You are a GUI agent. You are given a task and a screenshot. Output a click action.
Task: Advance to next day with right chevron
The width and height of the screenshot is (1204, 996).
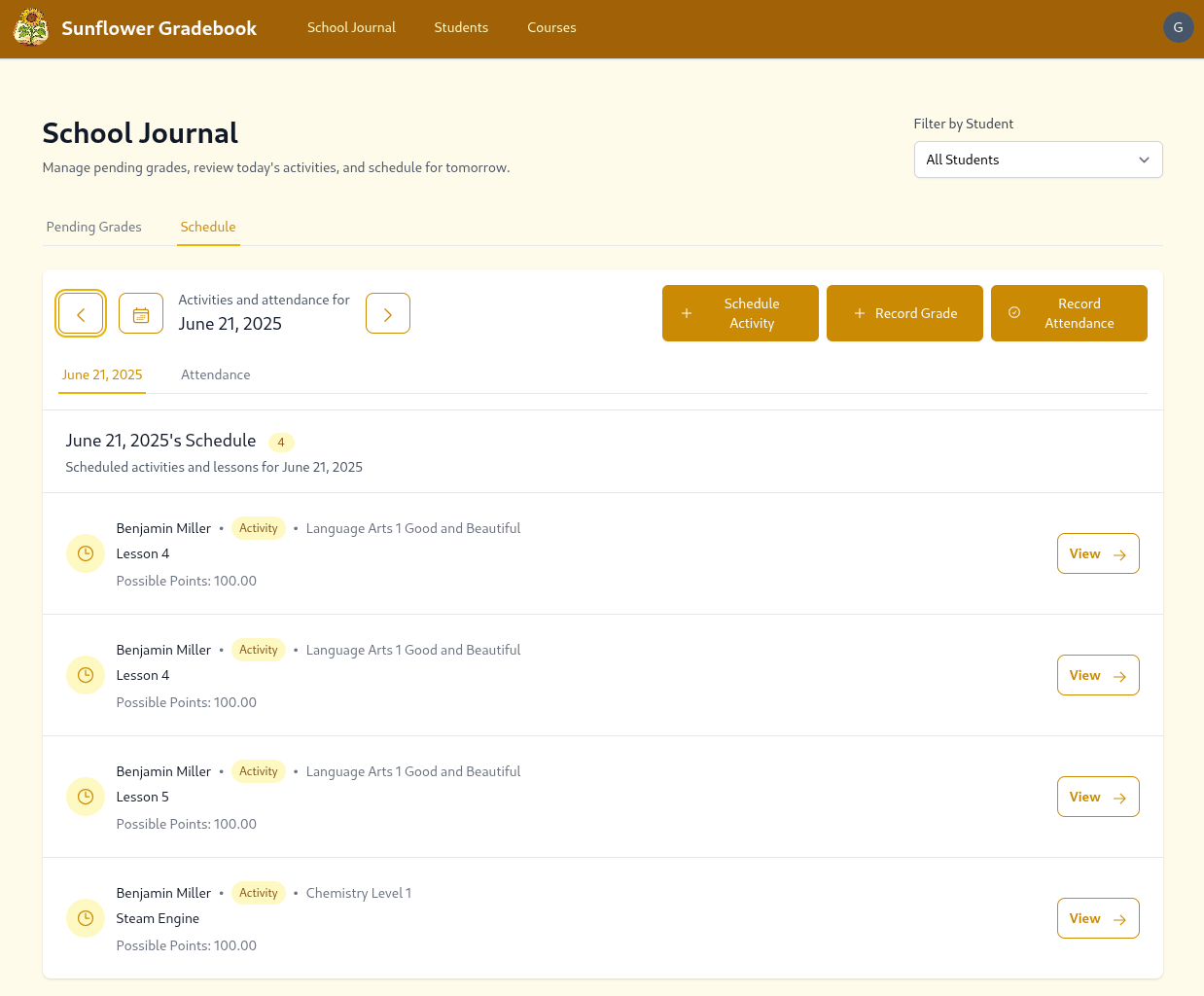coord(388,313)
